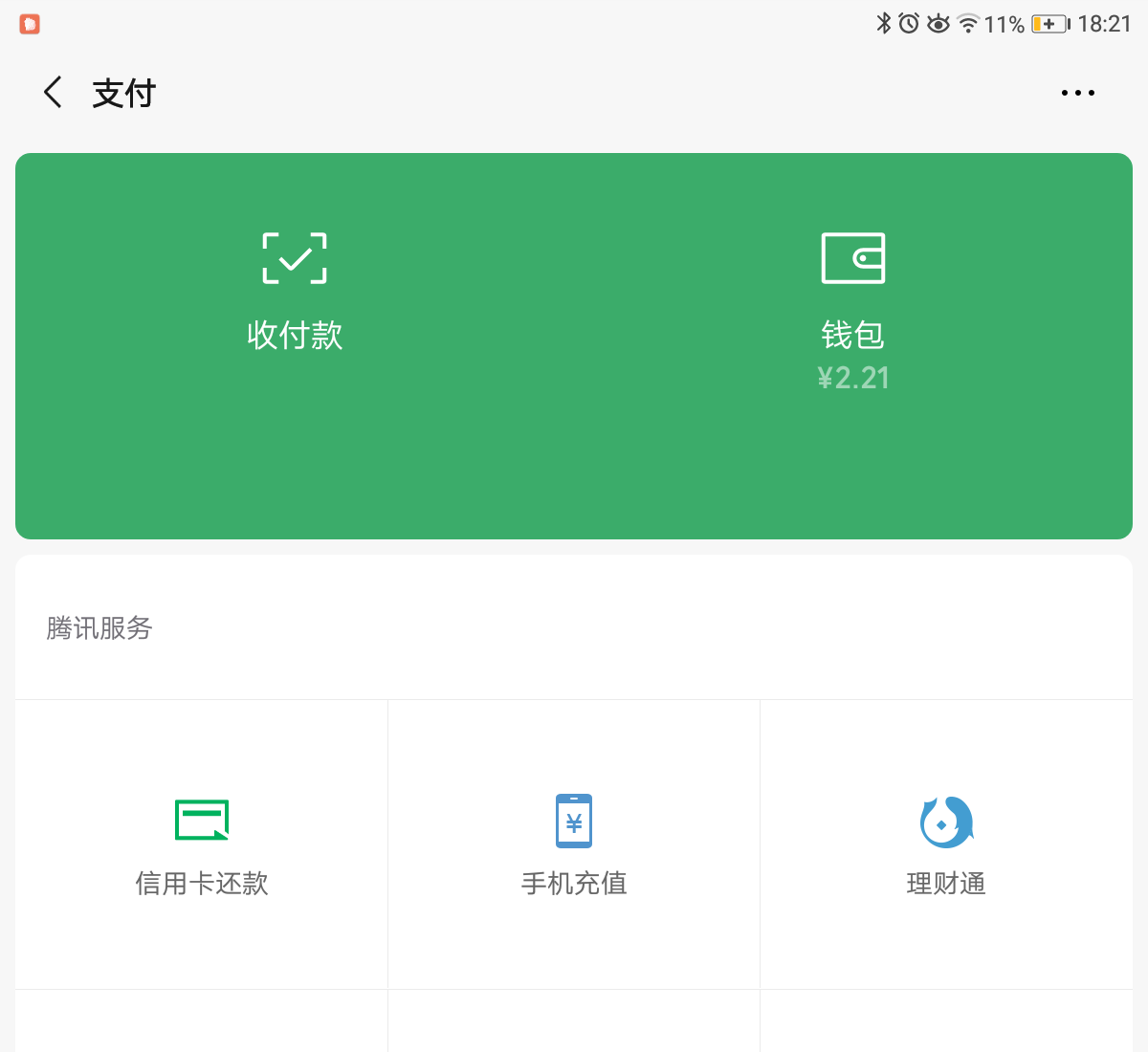Open the three-dot more options menu

(x=1078, y=93)
